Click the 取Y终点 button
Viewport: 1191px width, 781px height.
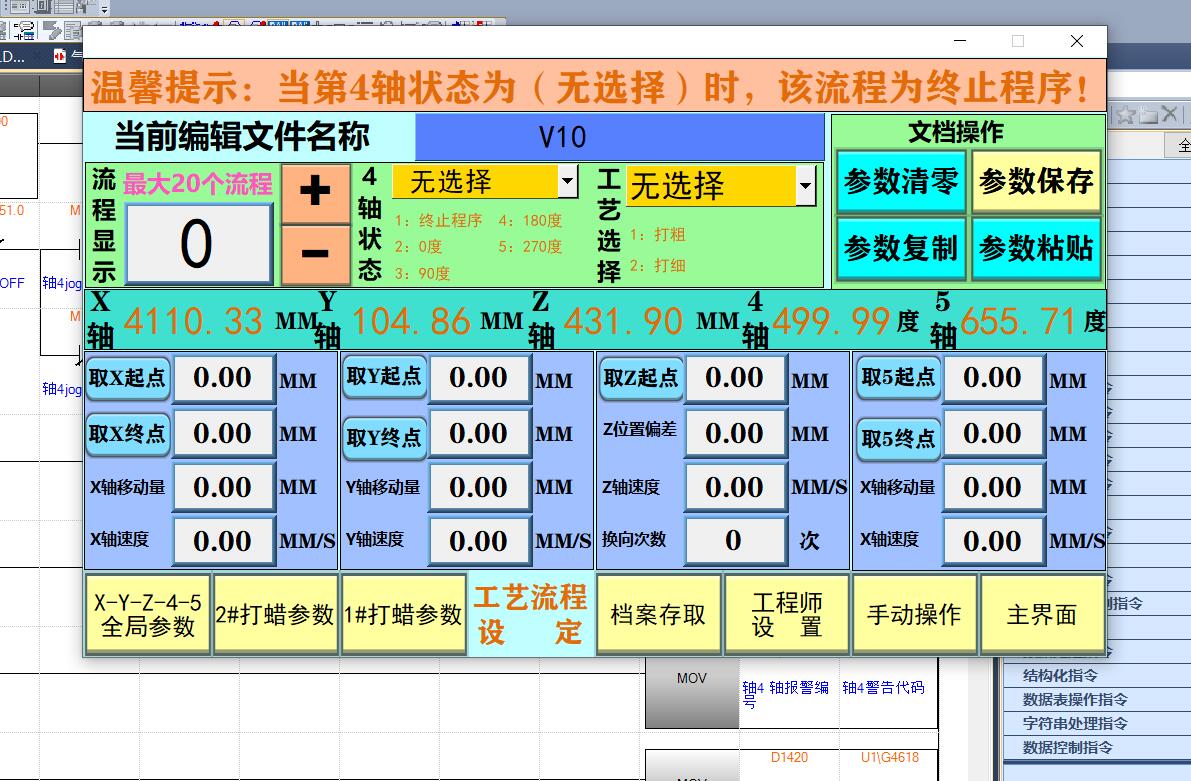tap(384, 438)
